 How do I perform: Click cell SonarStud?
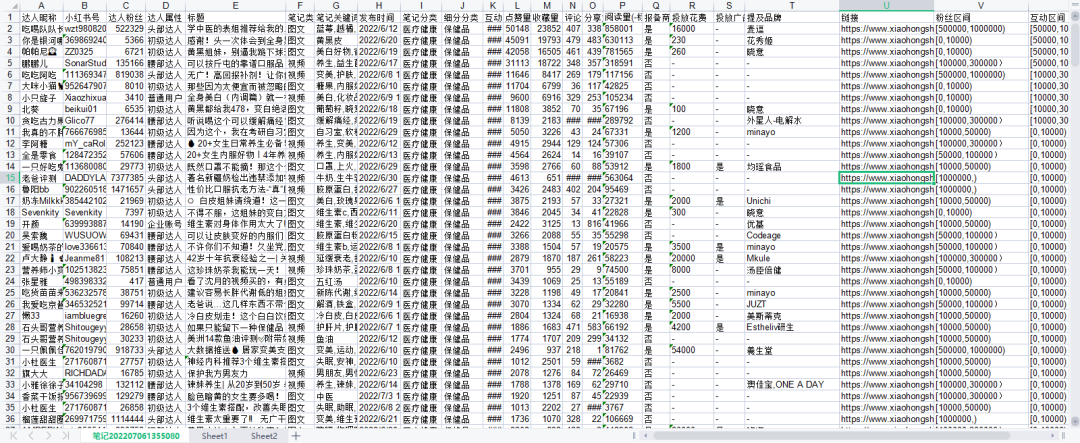point(85,63)
